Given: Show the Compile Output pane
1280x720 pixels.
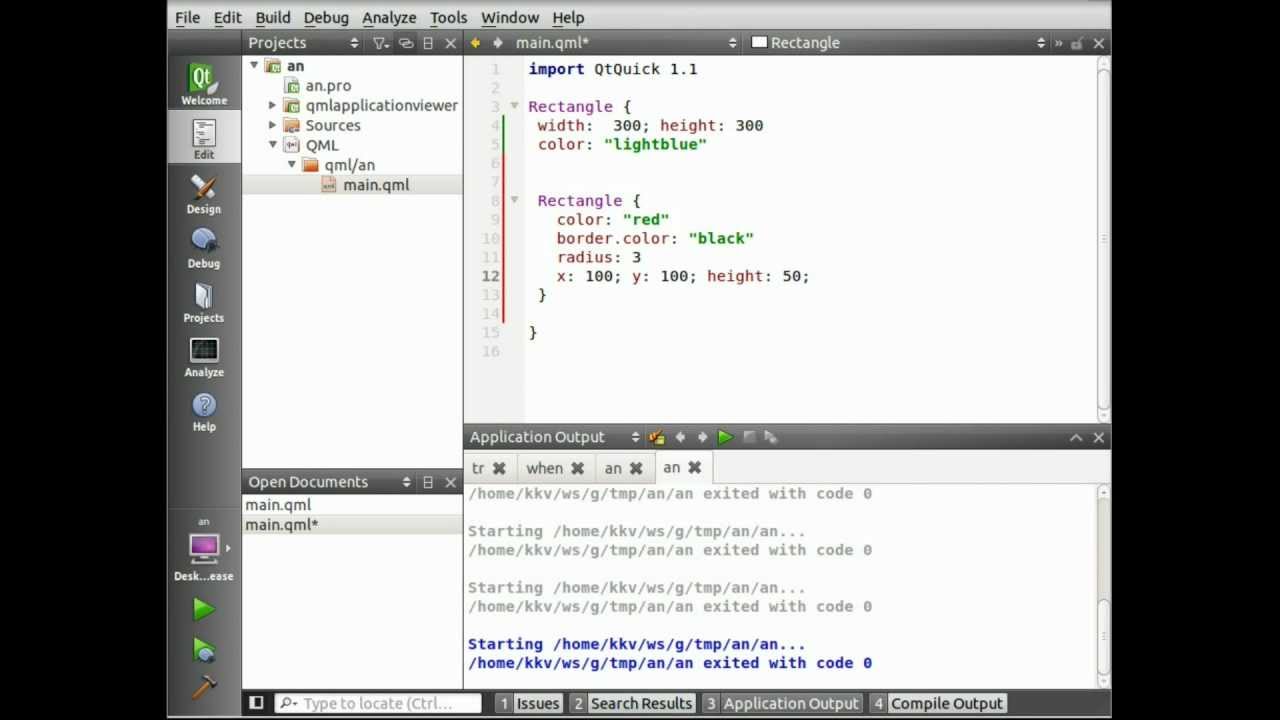Looking at the screenshot, I should [x=938, y=703].
